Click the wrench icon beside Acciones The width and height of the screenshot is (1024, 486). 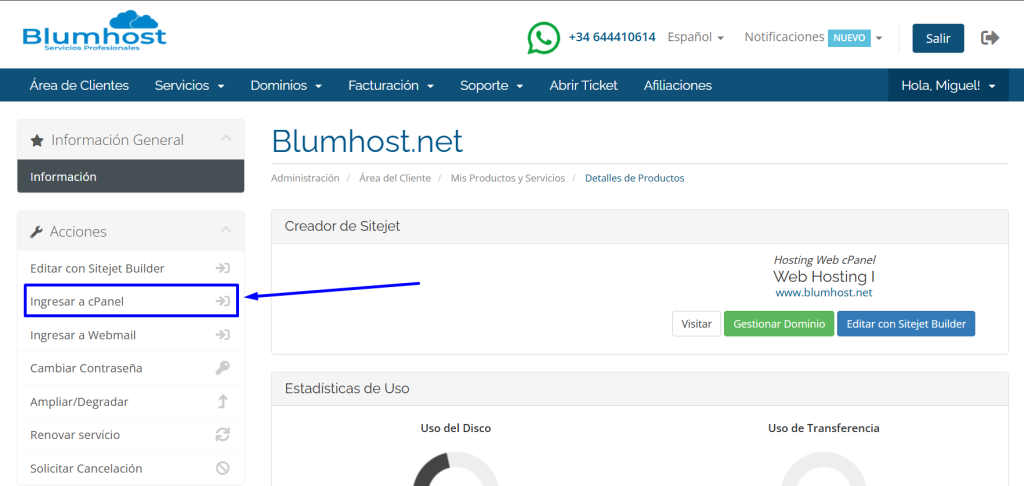[37, 232]
